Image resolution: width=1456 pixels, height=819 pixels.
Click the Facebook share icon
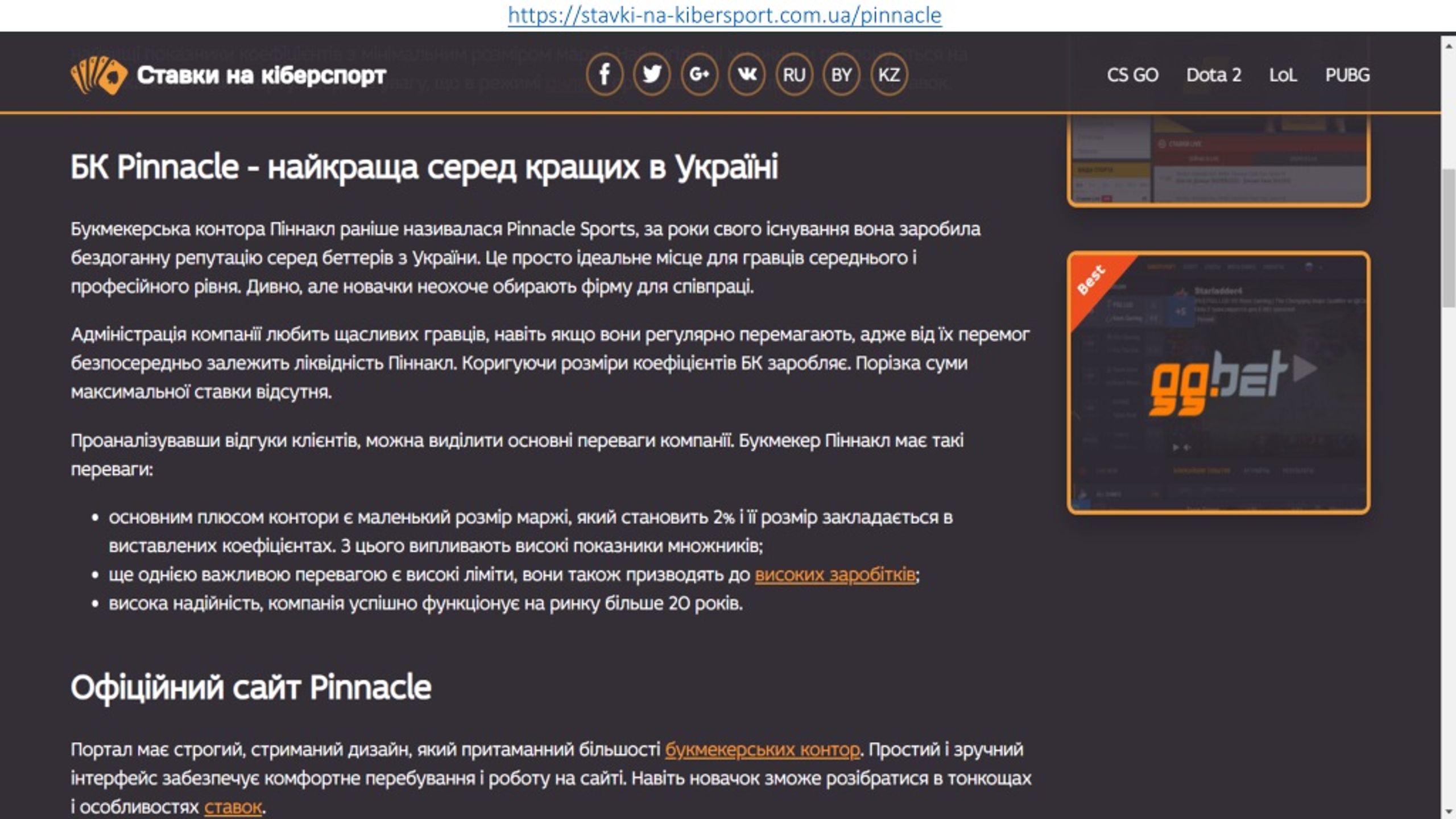[x=605, y=75]
